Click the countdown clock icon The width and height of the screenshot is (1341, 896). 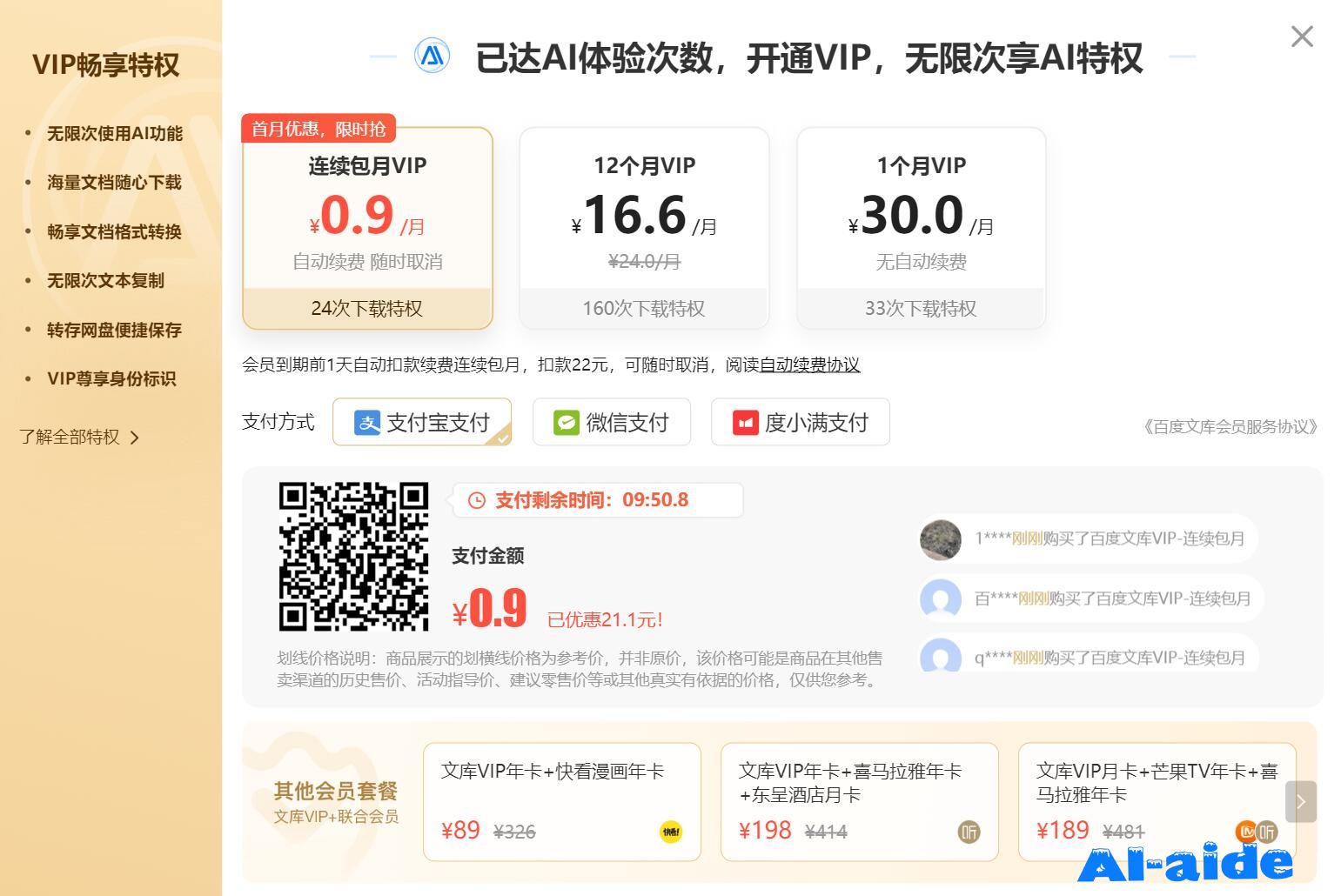[477, 500]
